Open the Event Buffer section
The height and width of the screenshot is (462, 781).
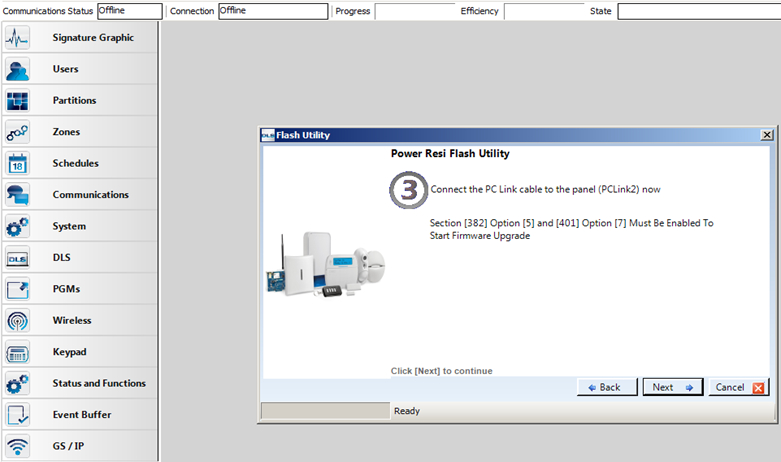[x=82, y=415]
